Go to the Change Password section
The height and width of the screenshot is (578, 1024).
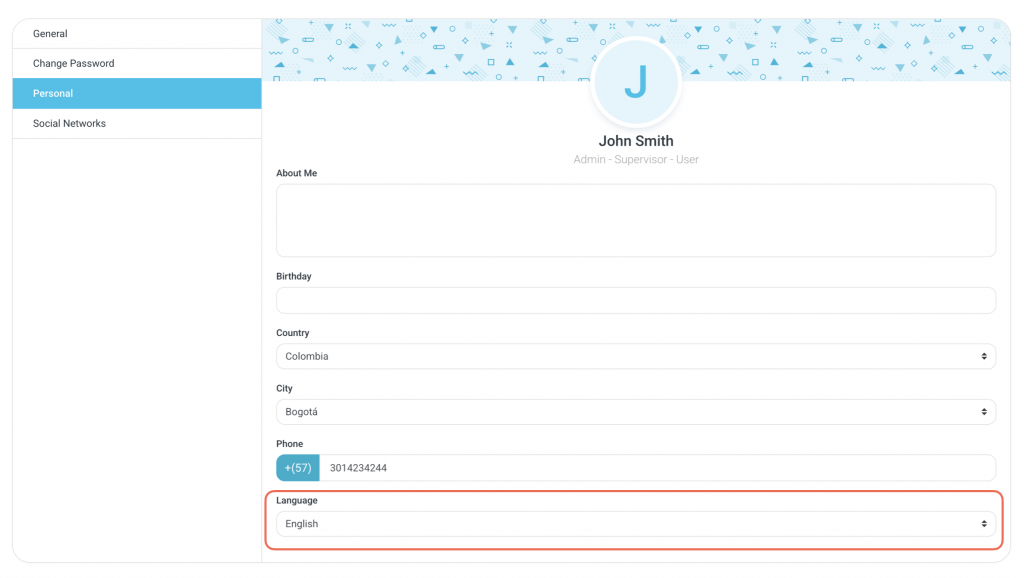tap(74, 64)
